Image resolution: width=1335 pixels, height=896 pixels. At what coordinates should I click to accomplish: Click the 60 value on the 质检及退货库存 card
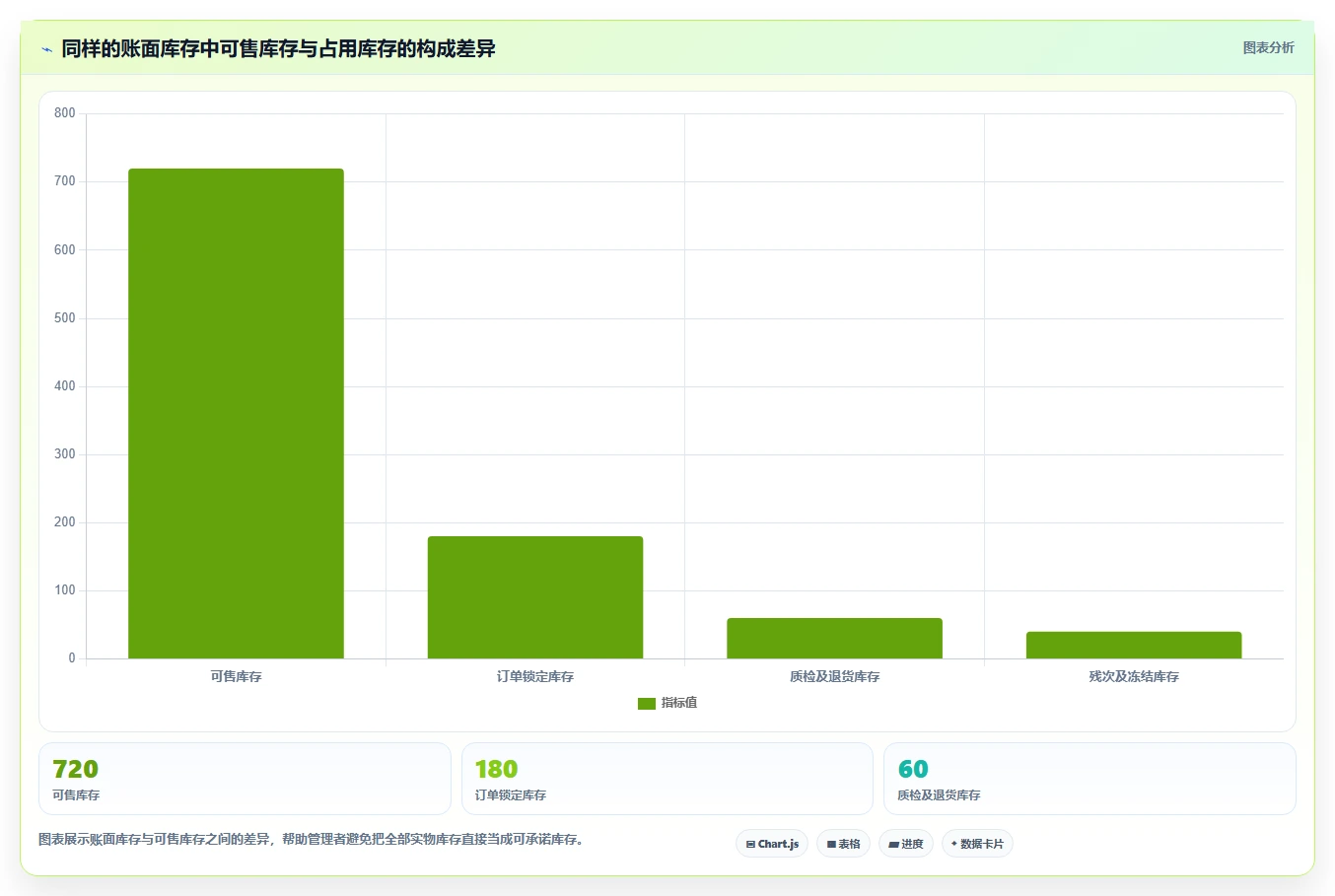913,769
